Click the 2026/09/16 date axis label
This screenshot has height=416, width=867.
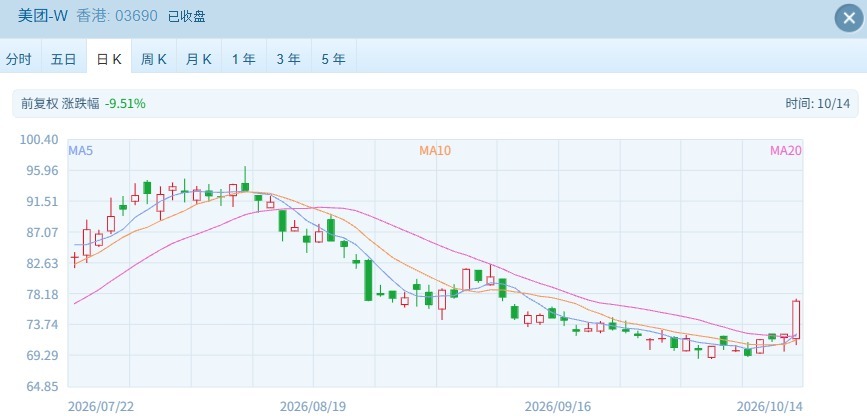click(x=558, y=407)
